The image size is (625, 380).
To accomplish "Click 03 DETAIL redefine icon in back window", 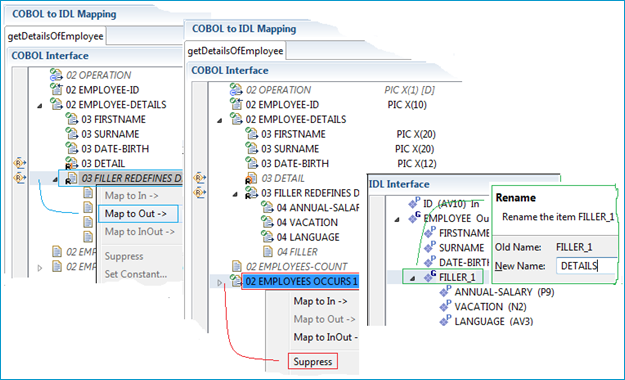I will point(72,163).
